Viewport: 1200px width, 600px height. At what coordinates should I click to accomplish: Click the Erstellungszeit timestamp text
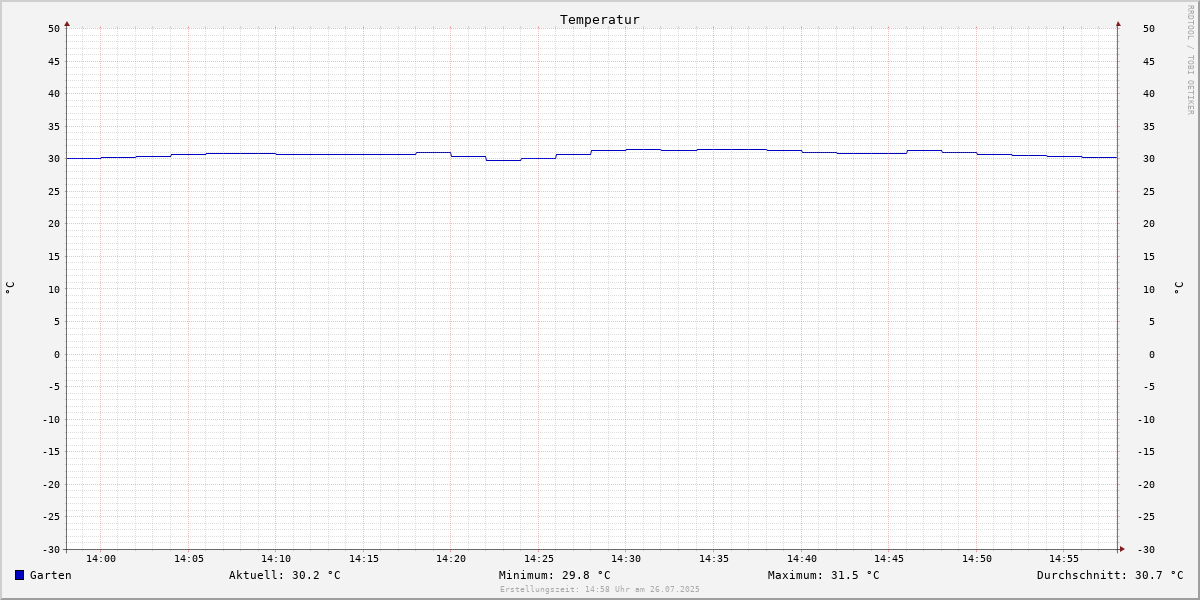[x=600, y=589]
